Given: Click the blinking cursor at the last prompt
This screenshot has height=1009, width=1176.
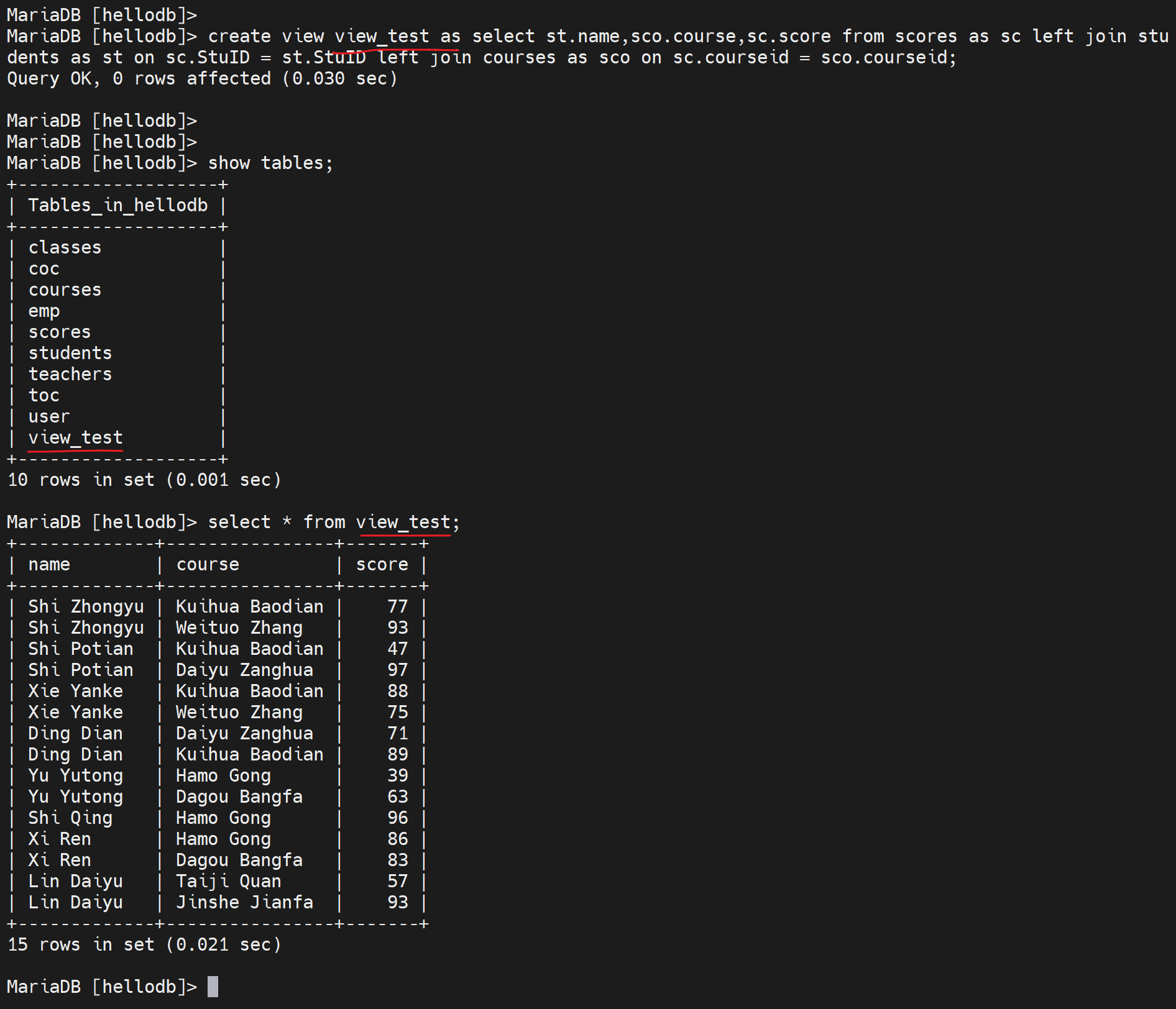Looking at the screenshot, I should (213, 986).
